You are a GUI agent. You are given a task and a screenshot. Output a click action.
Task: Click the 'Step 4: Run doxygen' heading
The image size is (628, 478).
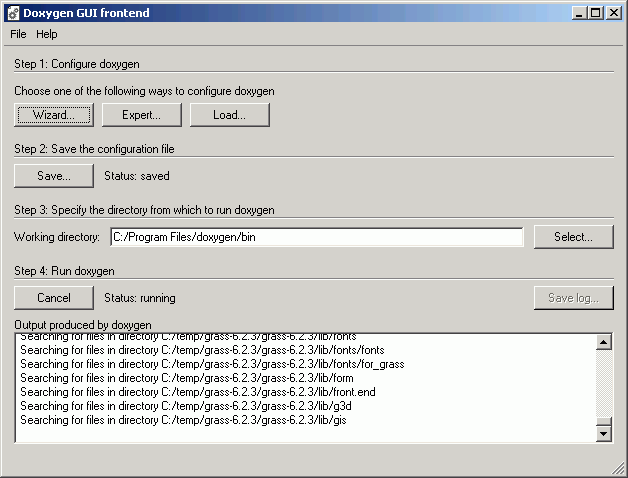[x=64, y=271]
